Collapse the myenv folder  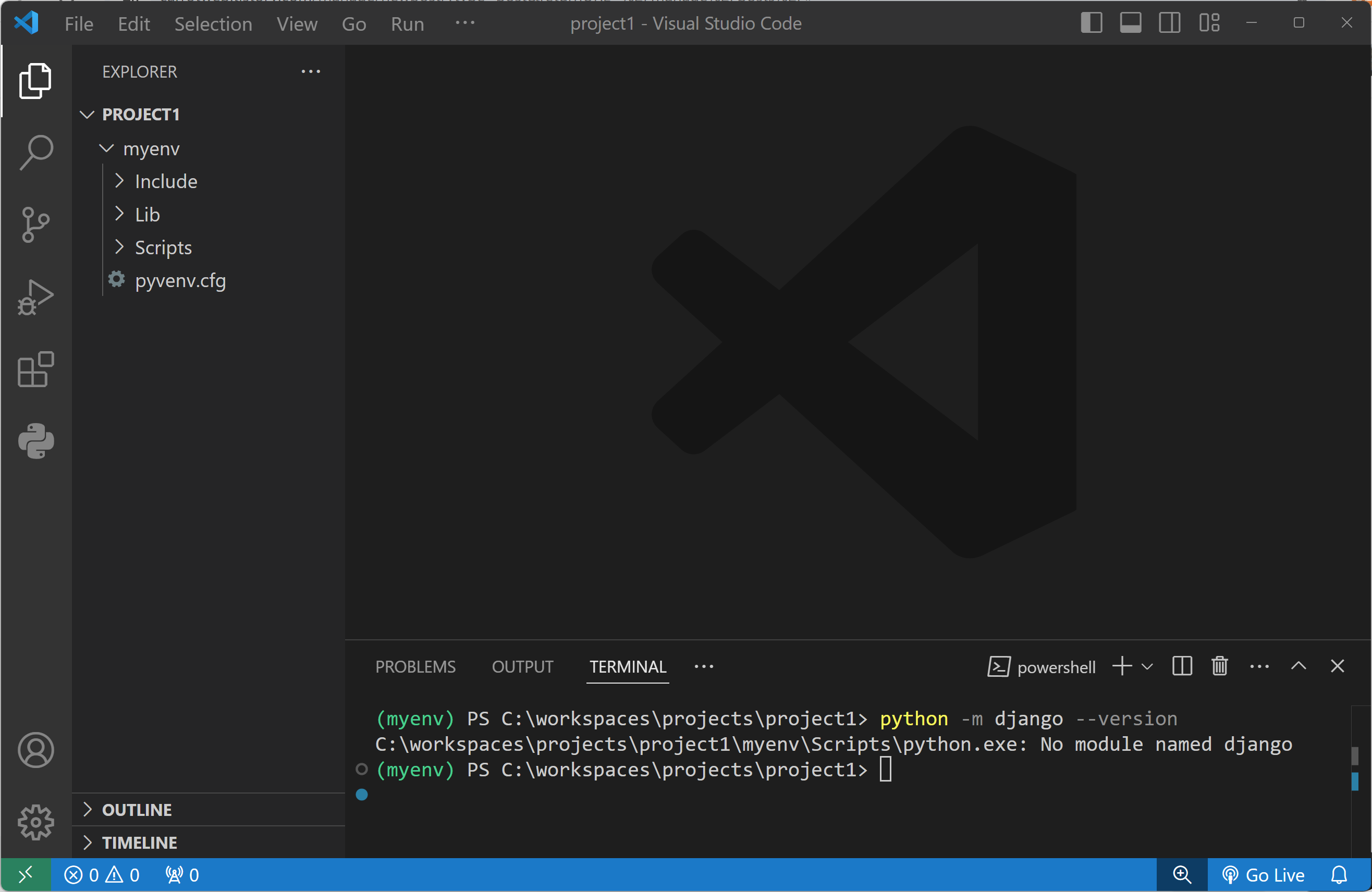pos(151,148)
